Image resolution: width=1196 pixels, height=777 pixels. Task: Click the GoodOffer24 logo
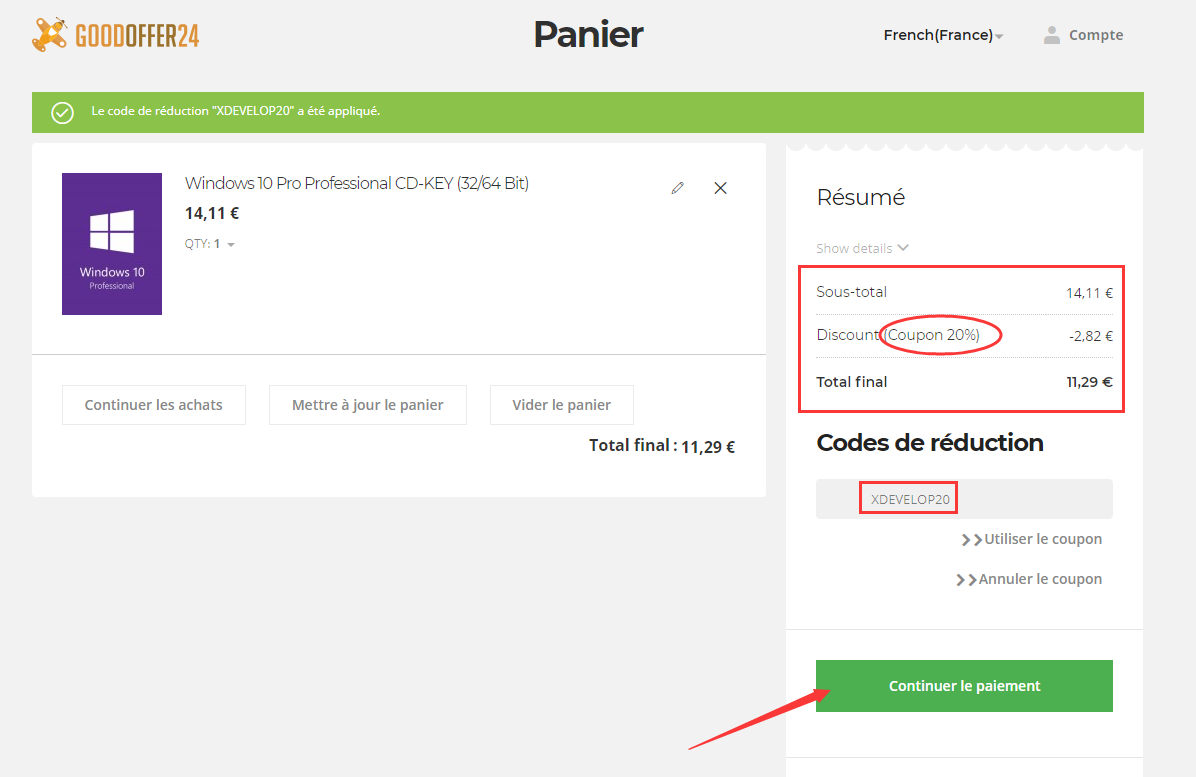(x=116, y=34)
